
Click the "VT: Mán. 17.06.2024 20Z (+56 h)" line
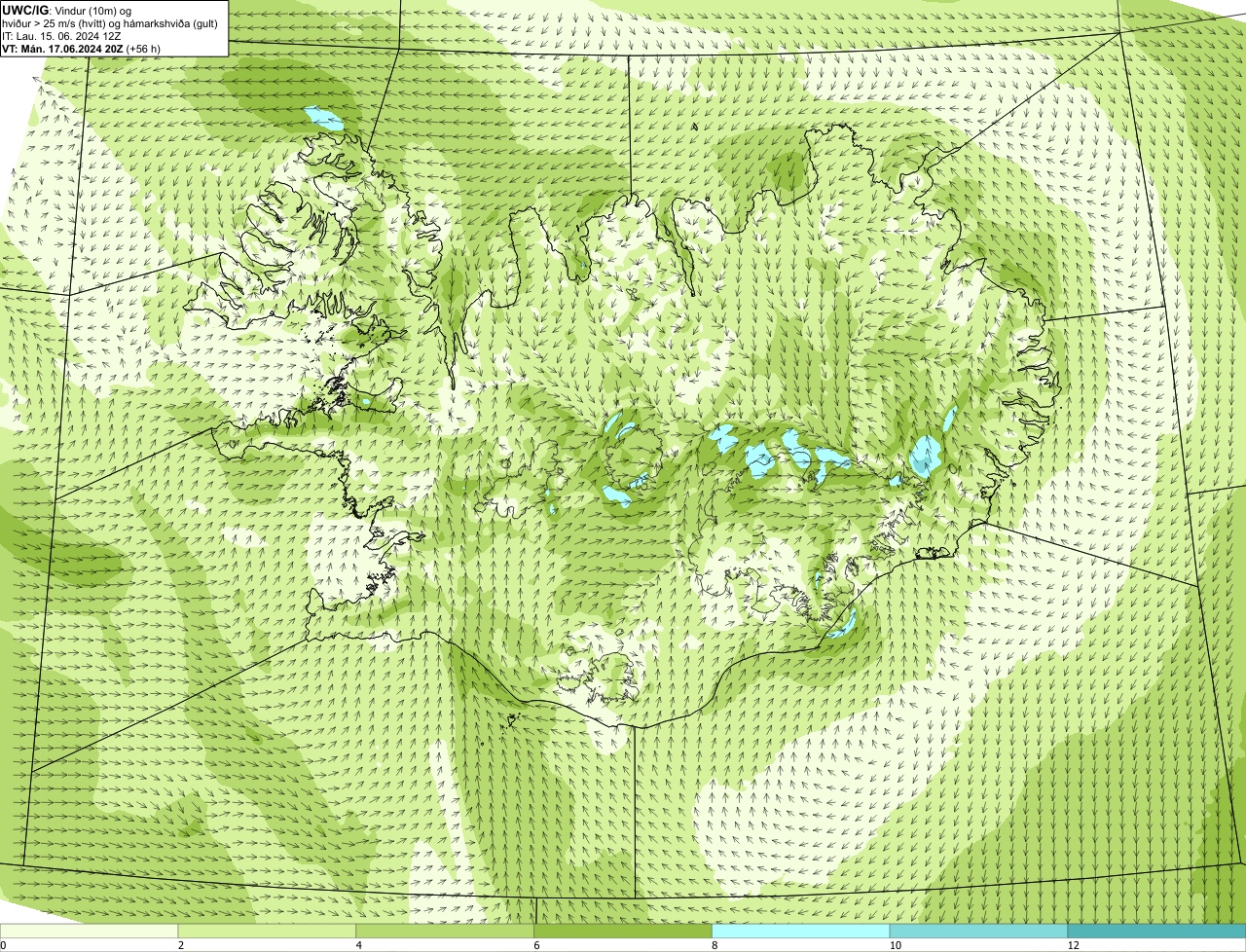coord(81,48)
